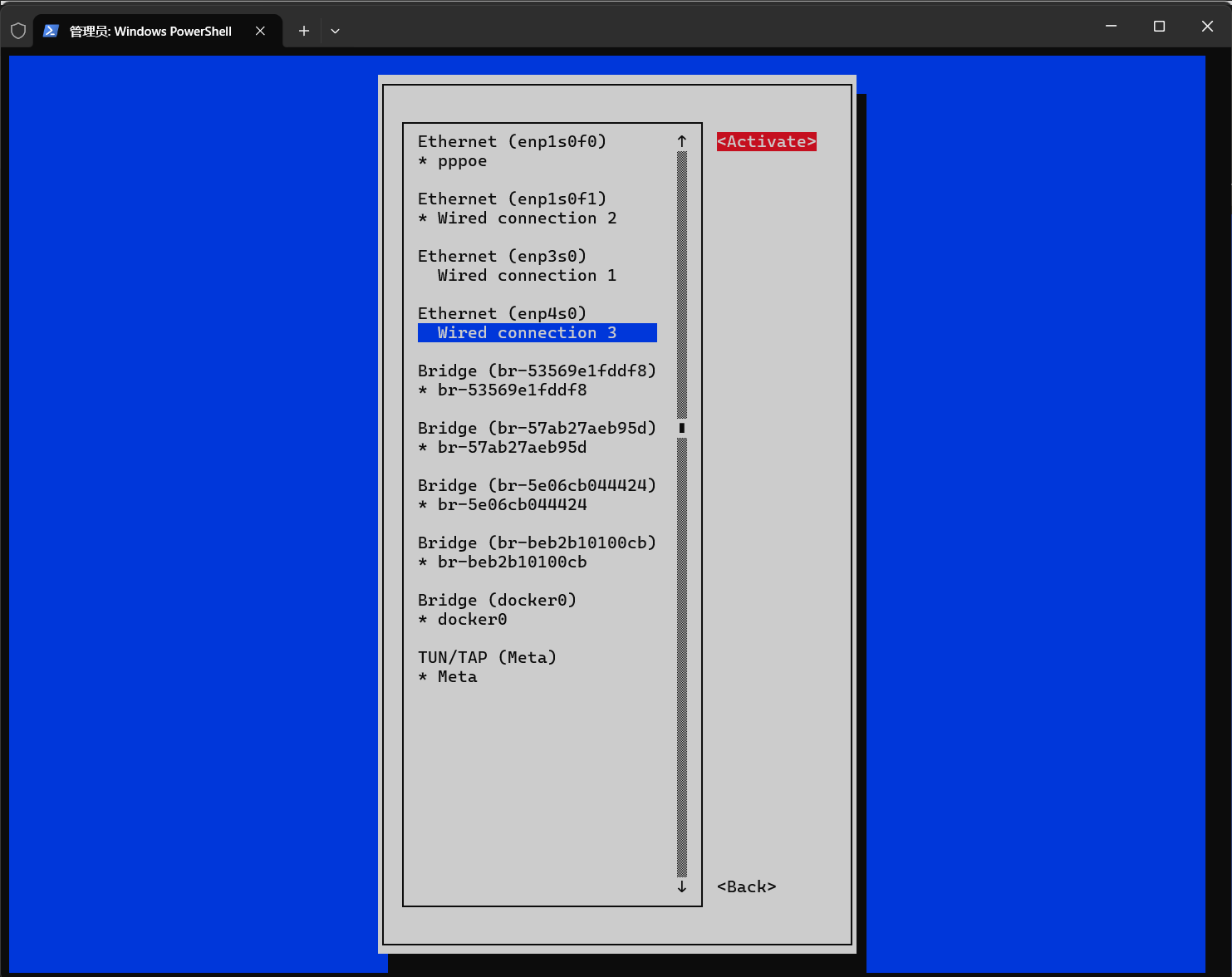The image size is (1232, 977).
Task: Select the Meta TUN/TAP connection
Action: [x=457, y=677]
